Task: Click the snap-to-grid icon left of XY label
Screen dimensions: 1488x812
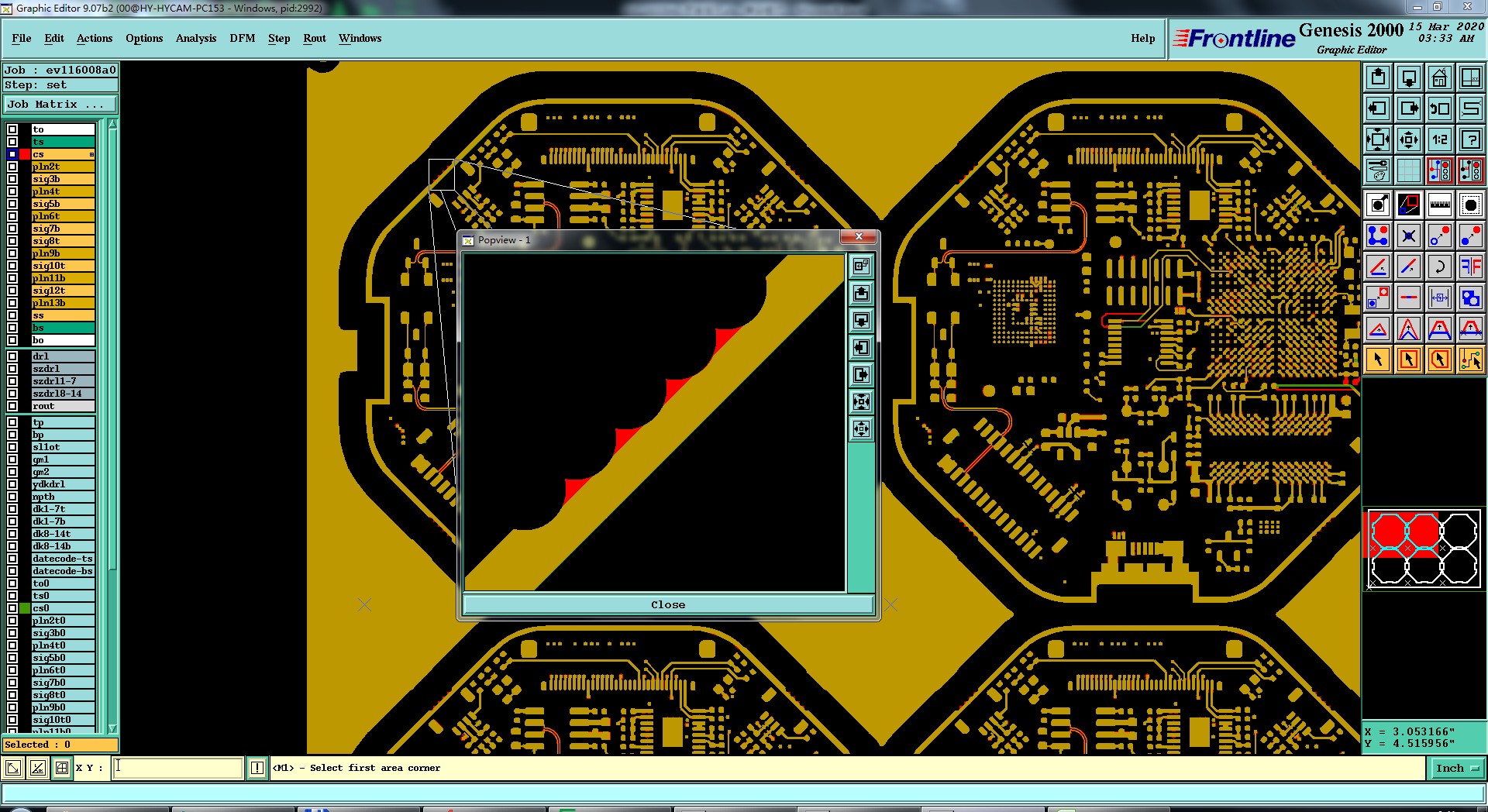Action: [x=62, y=768]
